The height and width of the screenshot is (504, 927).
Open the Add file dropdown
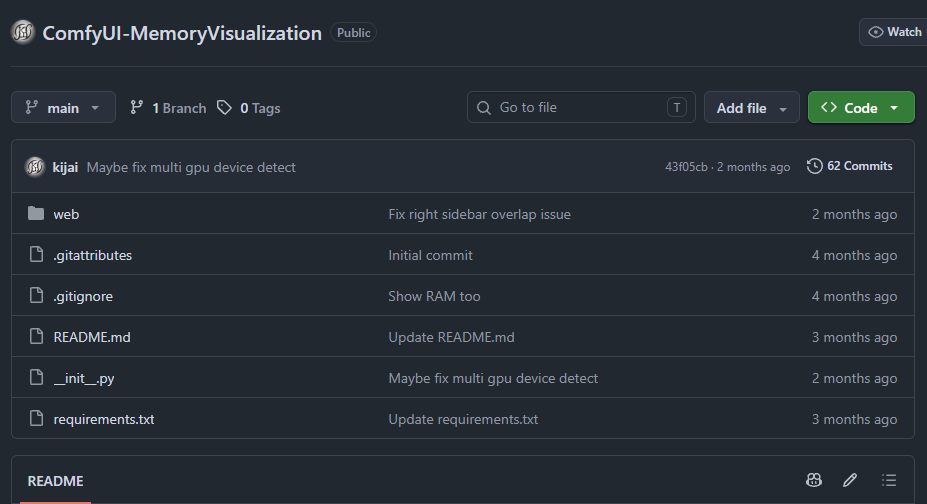pos(751,108)
